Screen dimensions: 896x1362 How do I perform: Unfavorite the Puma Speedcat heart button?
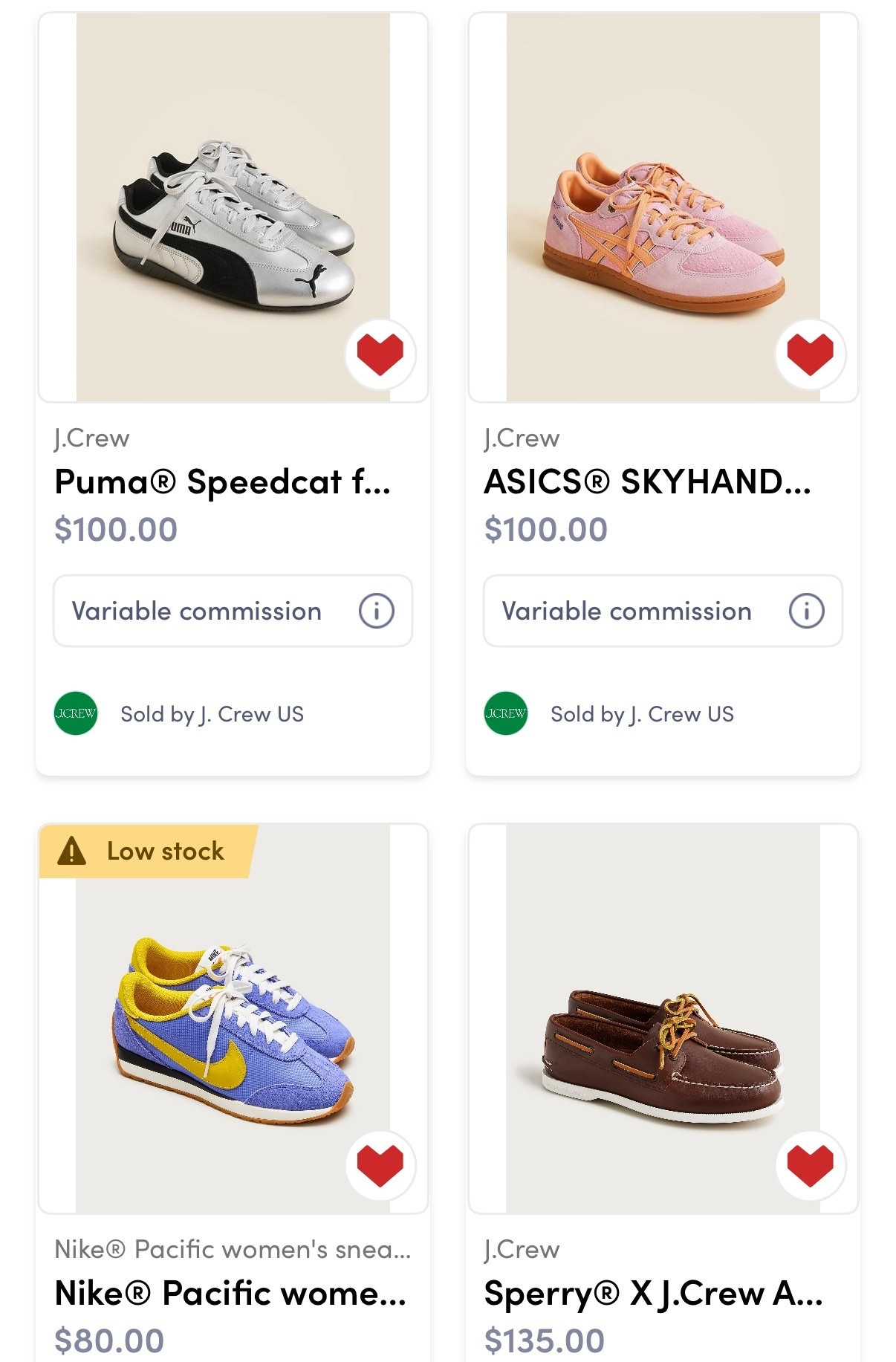pos(380,354)
